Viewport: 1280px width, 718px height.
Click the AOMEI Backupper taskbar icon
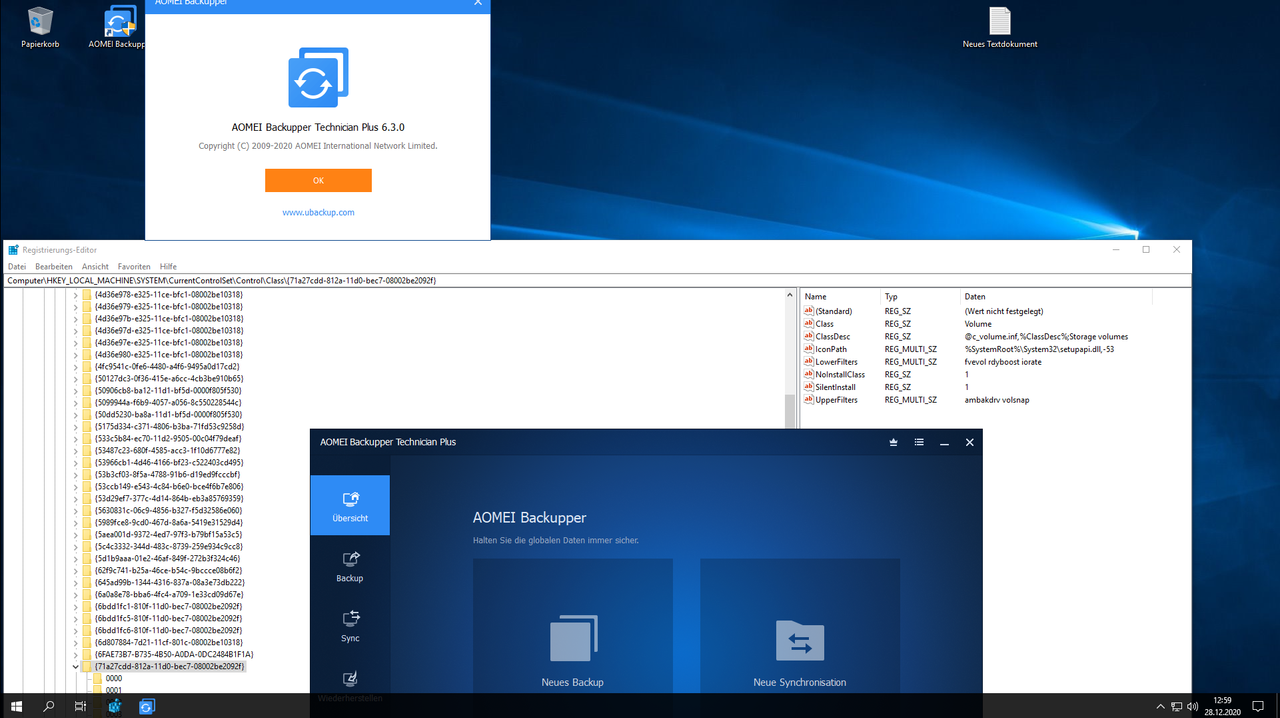147,706
